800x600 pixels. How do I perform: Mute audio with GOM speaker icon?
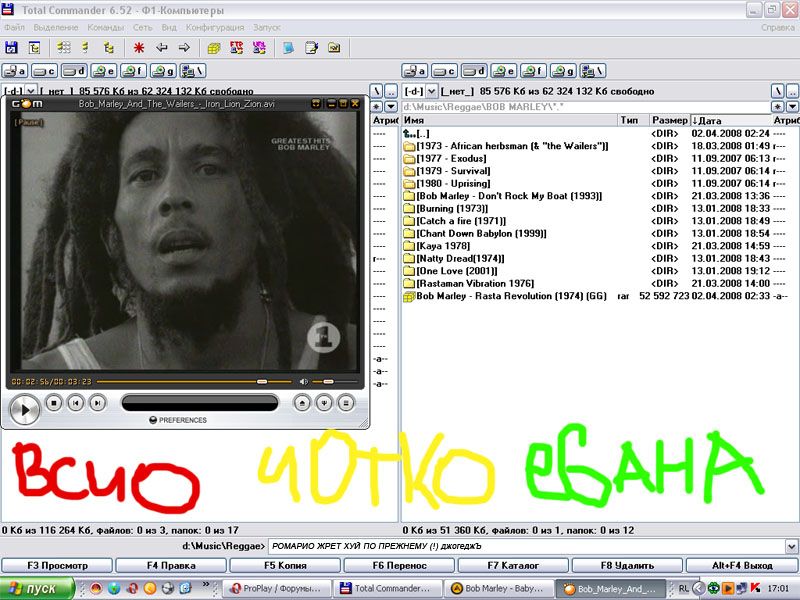[x=304, y=382]
